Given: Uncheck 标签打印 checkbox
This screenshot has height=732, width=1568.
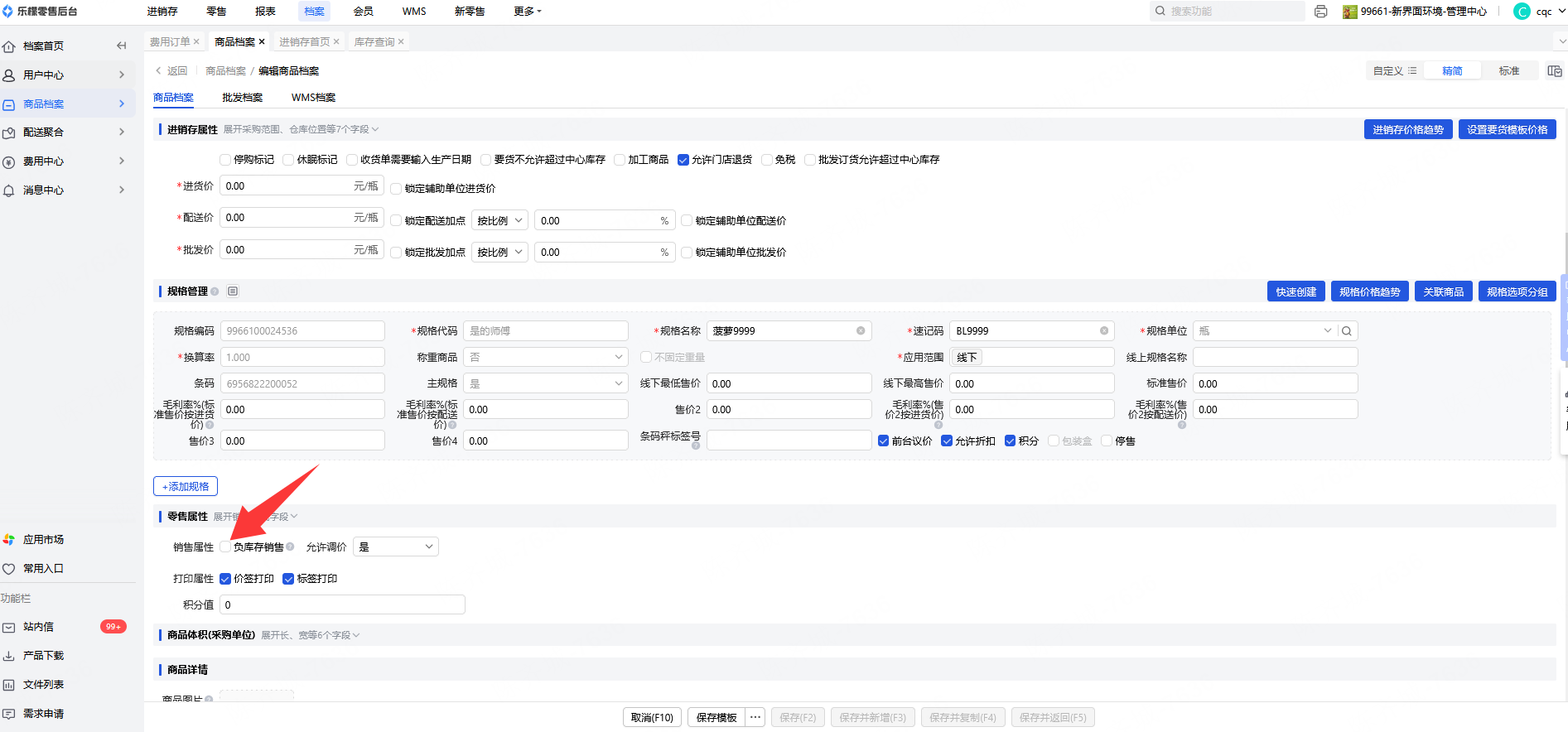Looking at the screenshot, I should click(288, 579).
